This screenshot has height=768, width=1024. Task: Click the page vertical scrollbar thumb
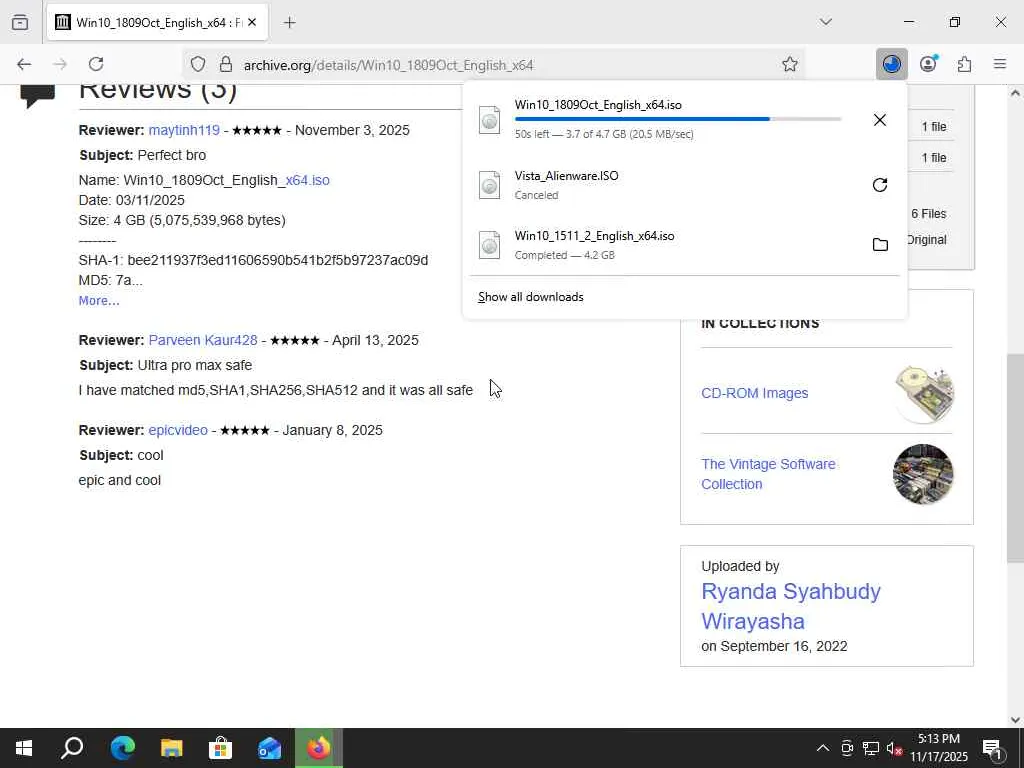pos(1015,458)
